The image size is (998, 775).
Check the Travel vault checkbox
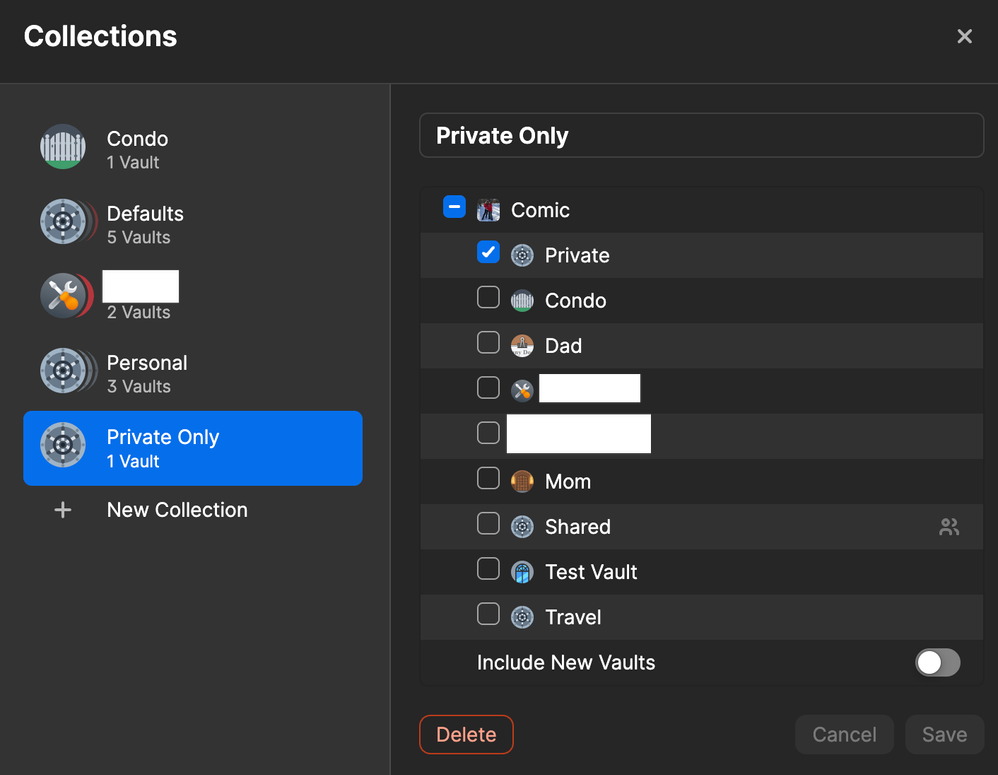click(x=488, y=615)
